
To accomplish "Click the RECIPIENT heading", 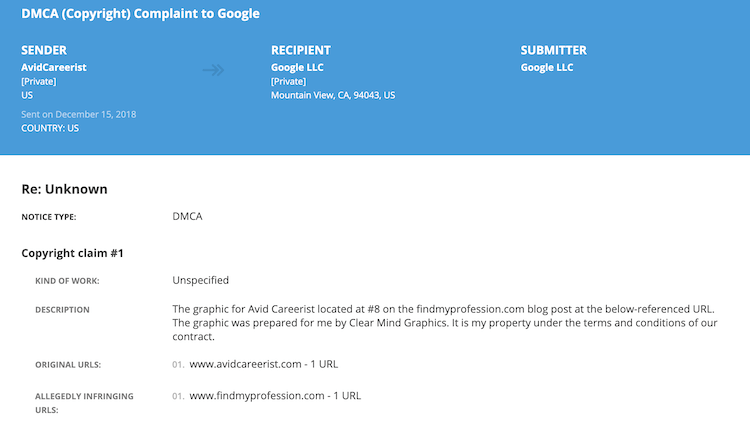I will 301,50.
